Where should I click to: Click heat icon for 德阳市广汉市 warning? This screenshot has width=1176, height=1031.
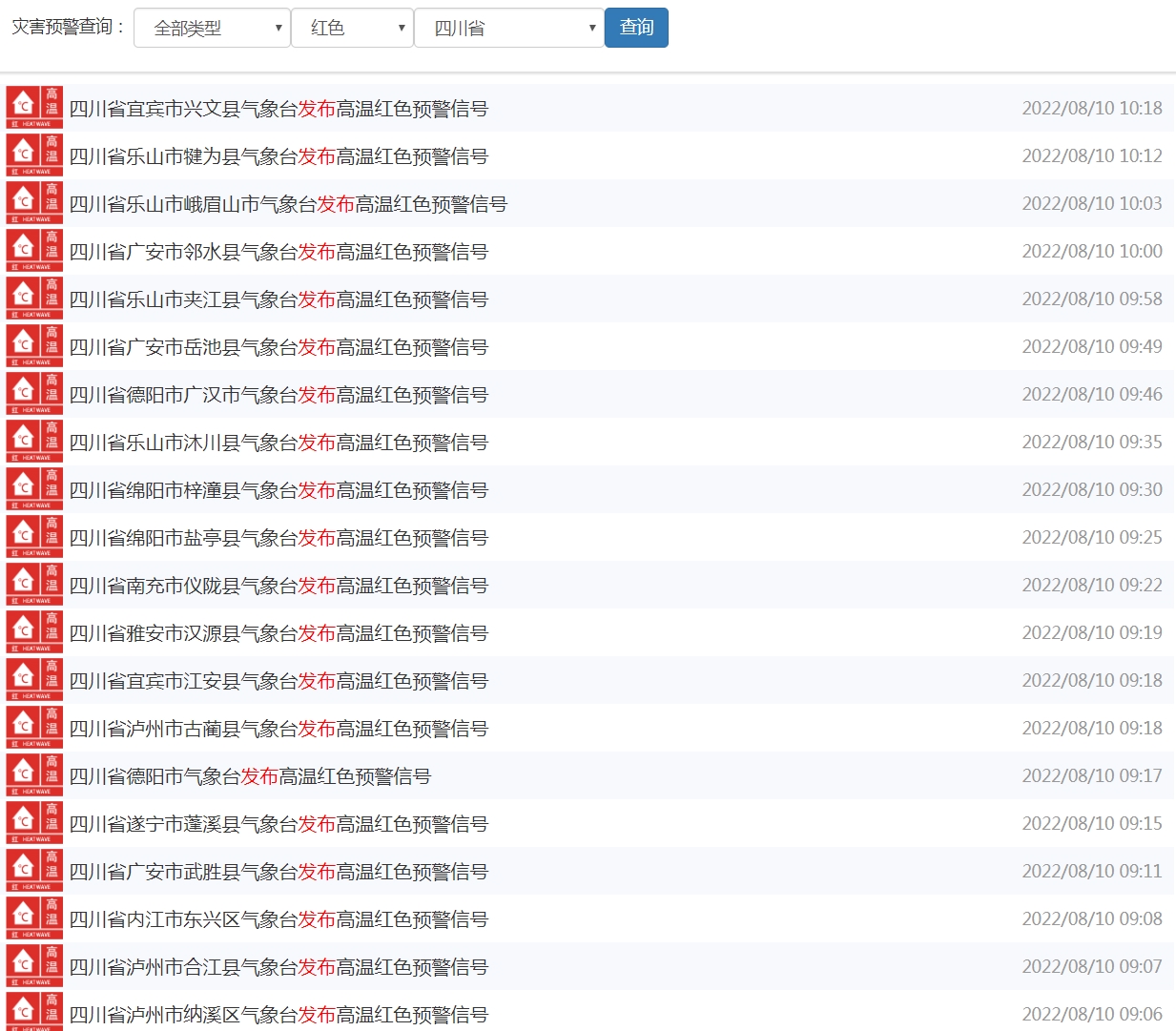34,394
